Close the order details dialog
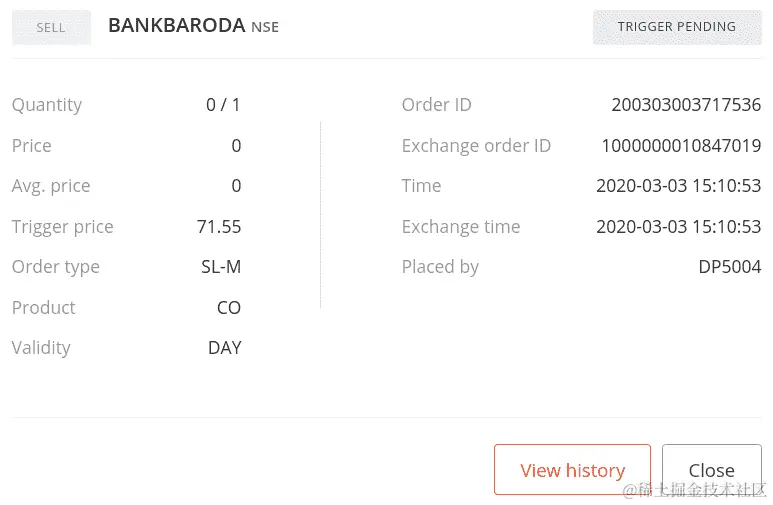 click(x=711, y=470)
